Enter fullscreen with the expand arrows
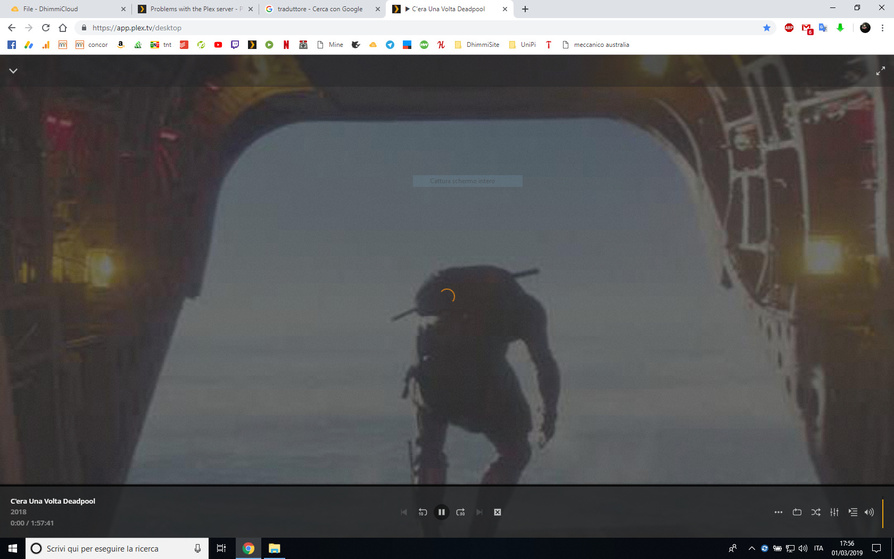 [x=880, y=71]
